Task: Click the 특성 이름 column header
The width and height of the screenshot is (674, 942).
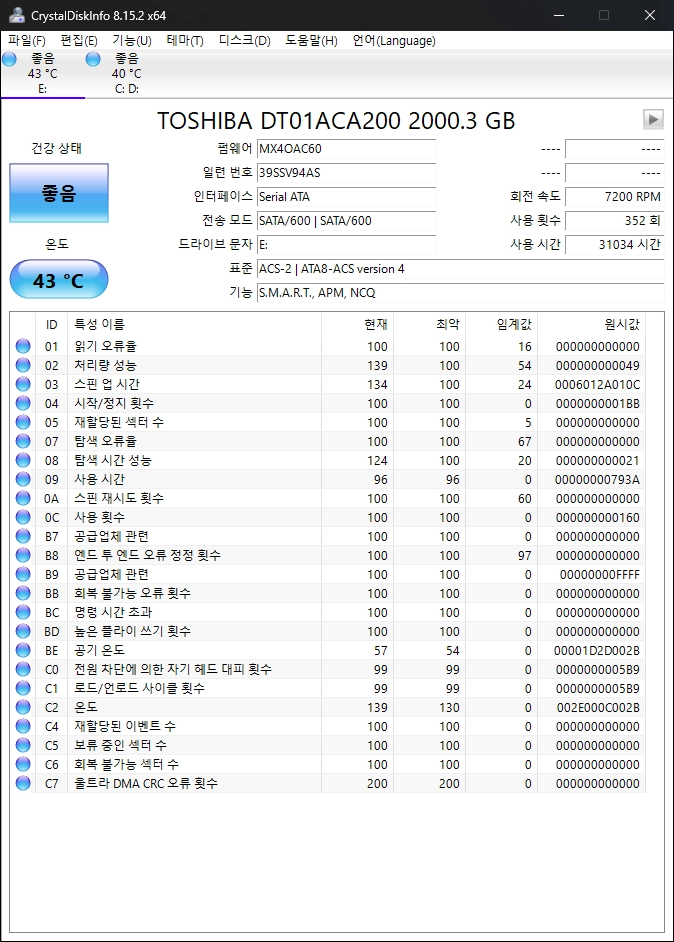Action: pyautogui.click(x=195, y=324)
